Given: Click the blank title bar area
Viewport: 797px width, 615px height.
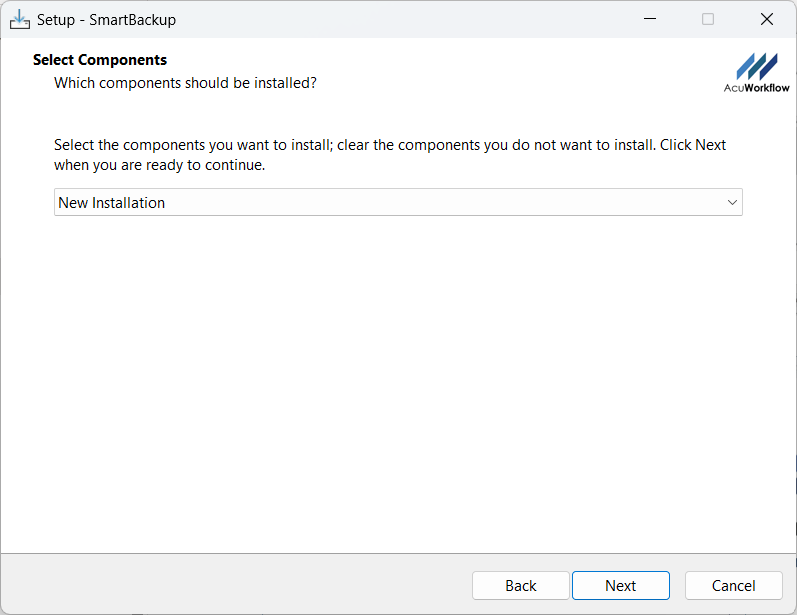Looking at the screenshot, I should (x=400, y=19).
